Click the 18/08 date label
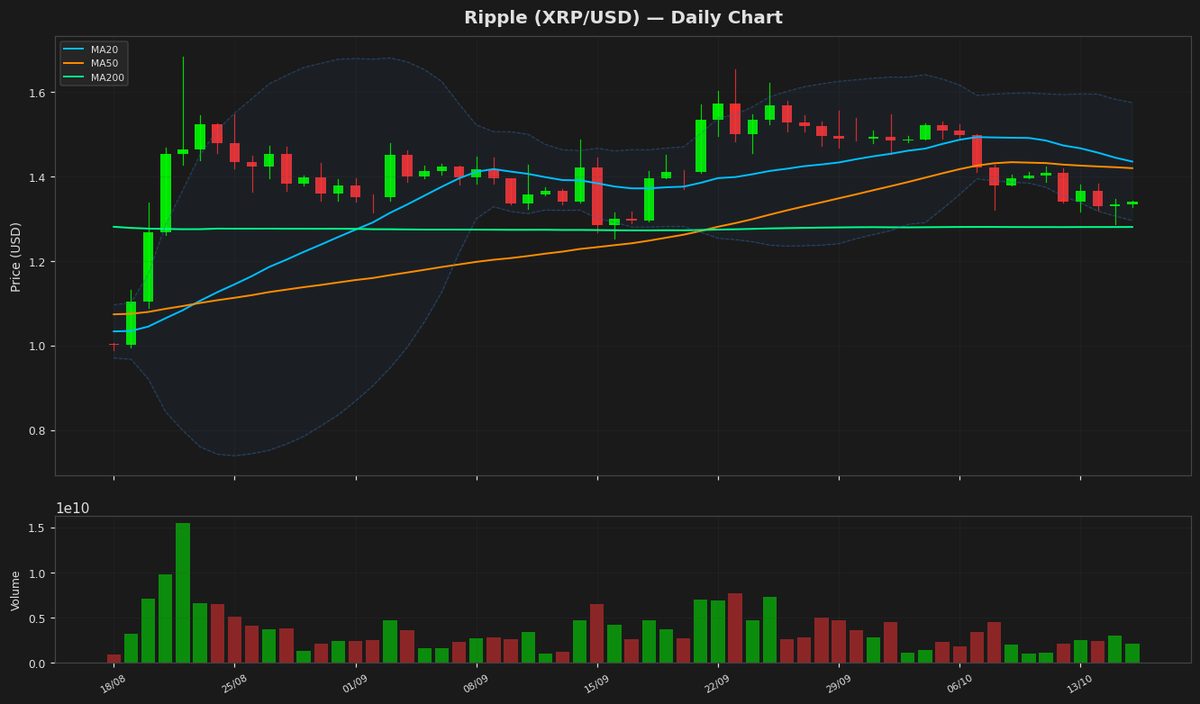Viewport: 1200px width, 704px height. (113, 686)
